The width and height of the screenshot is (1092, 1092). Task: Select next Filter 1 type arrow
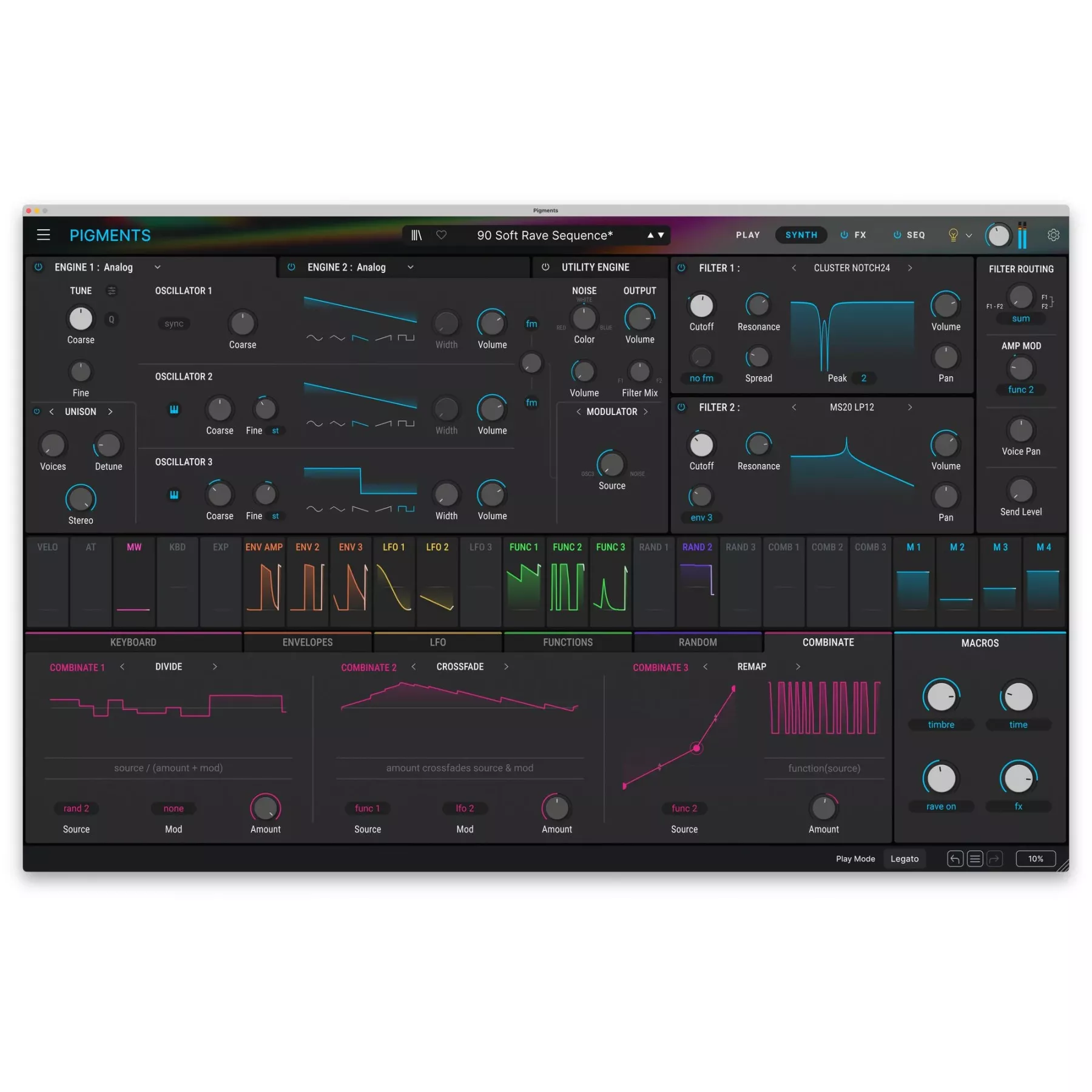[x=909, y=268]
